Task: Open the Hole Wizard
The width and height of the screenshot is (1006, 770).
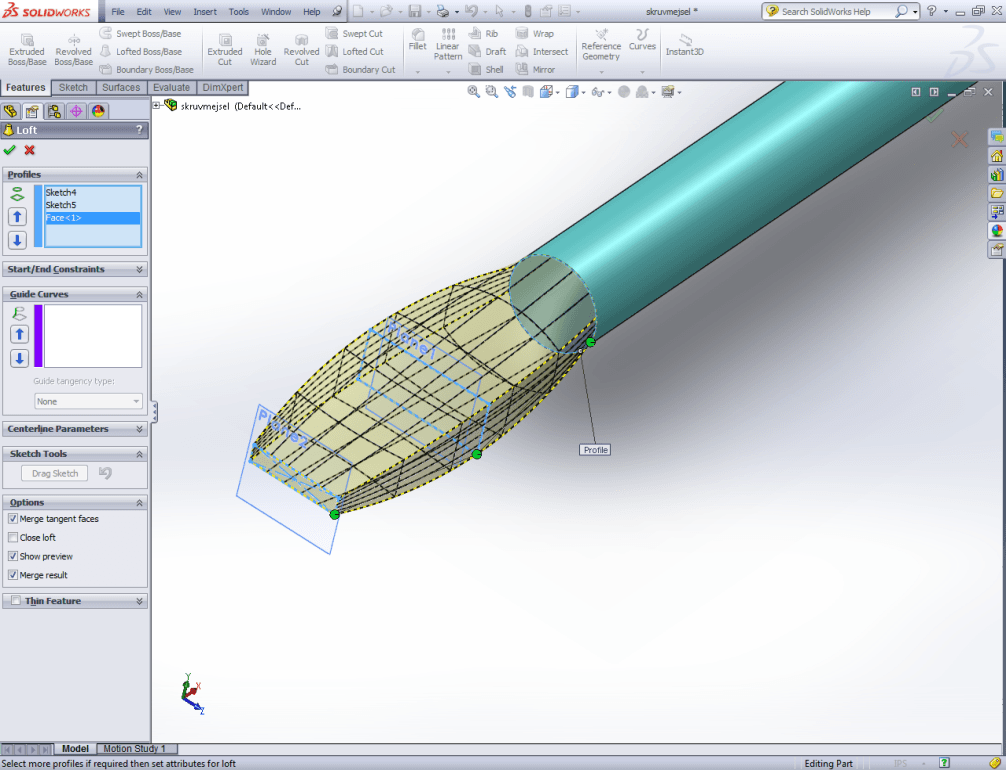Action: tap(263, 50)
